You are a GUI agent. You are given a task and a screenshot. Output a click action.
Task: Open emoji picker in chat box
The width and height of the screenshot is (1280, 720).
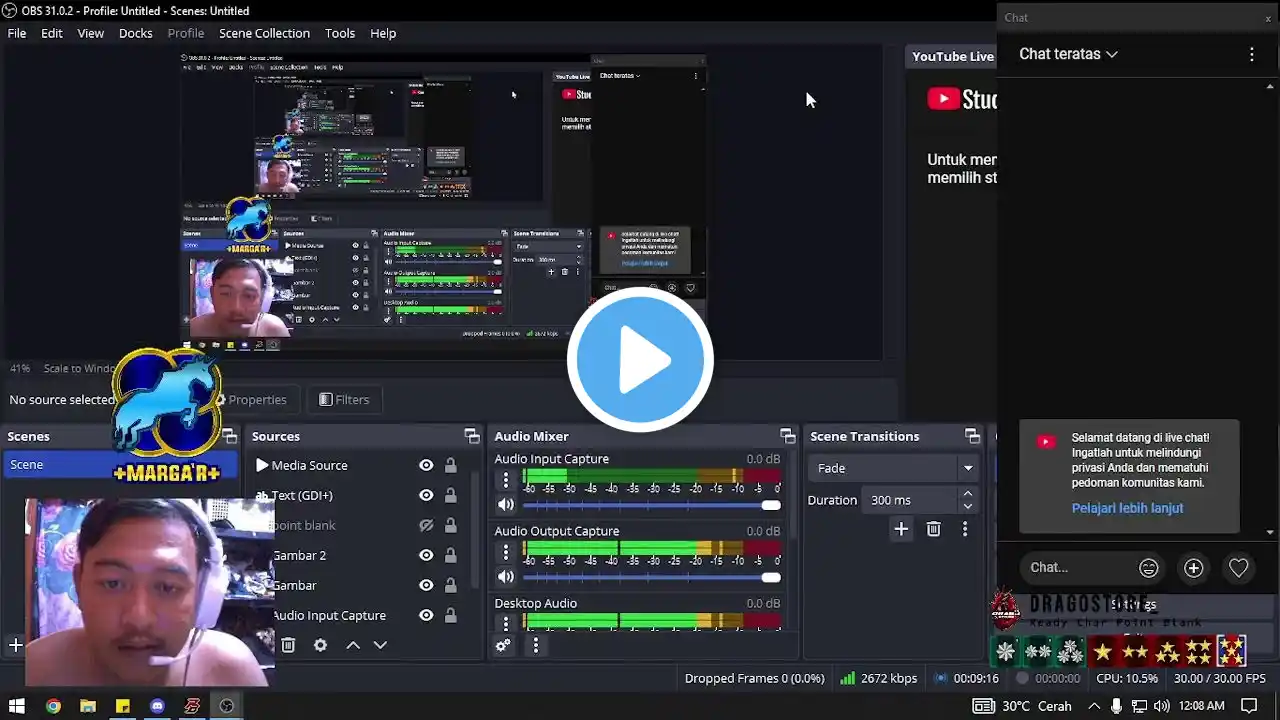(x=1149, y=568)
